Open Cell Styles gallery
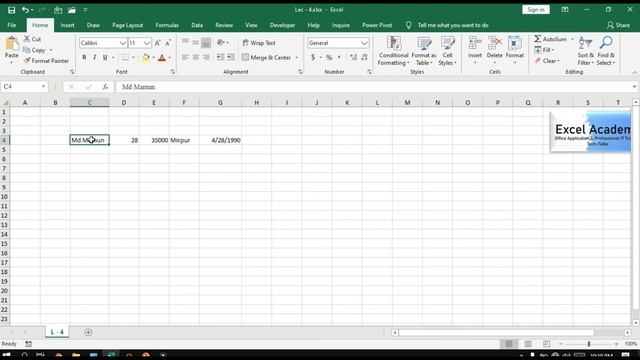640x360 pixels. 447,51
